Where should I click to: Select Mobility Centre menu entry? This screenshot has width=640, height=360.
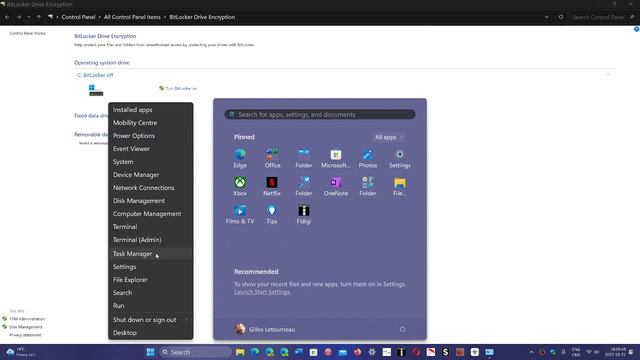coord(151,123)
